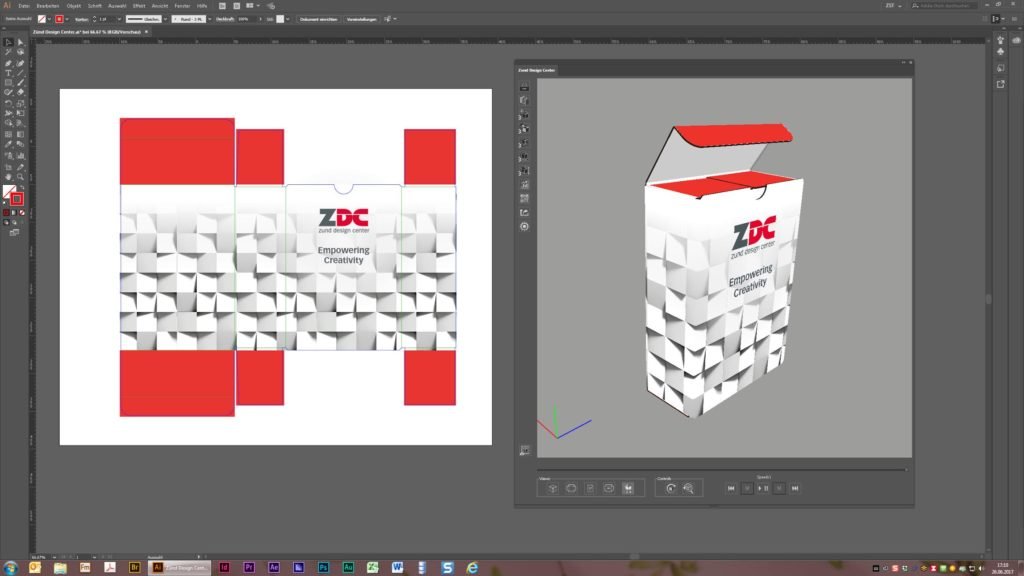Jump to the animation's first frame

(x=731, y=488)
